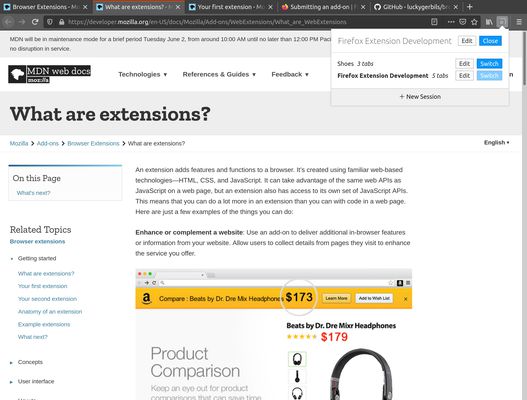Open the Firefox hamburger menu
The height and width of the screenshot is (400, 527).
519,22
